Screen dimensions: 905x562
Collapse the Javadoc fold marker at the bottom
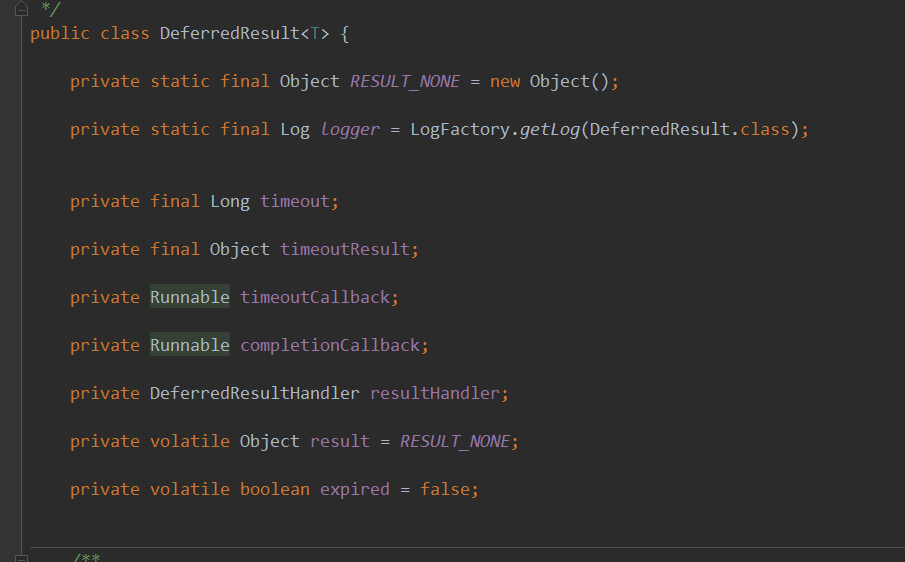click(20, 556)
